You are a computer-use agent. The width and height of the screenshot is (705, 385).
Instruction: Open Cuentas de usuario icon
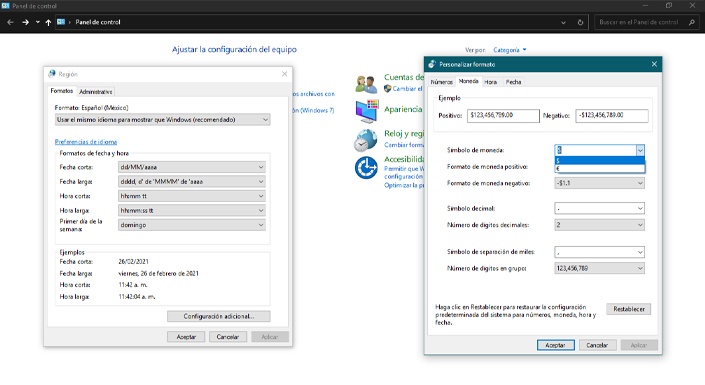(x=366, y=84)
